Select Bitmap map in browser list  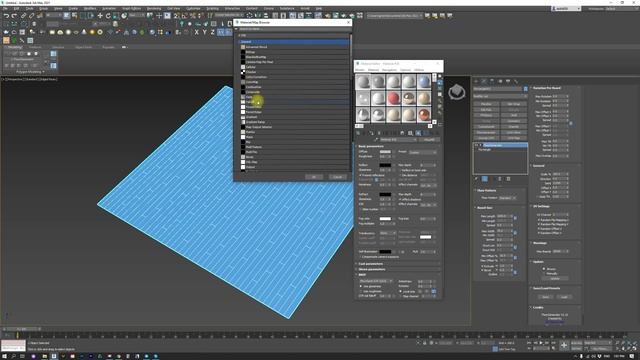click(294, 52)
